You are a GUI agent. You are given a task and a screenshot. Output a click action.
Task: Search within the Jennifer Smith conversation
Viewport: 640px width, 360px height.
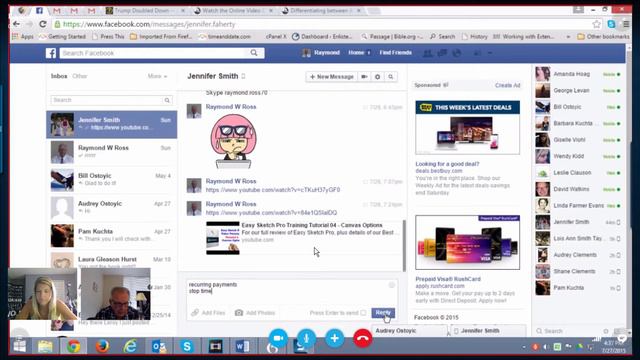(x=391, y=77)
